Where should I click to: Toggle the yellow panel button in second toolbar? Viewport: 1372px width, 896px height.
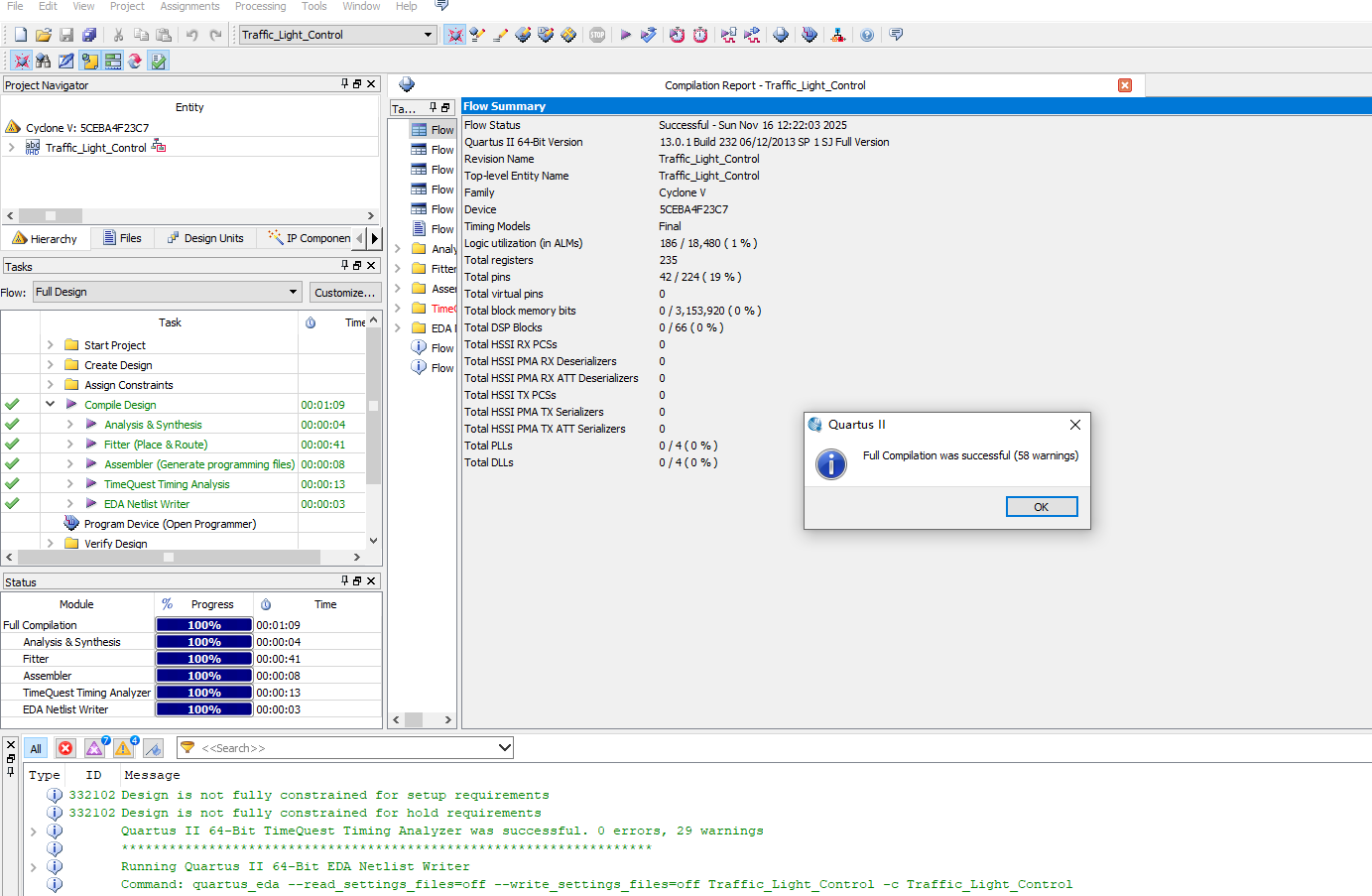click(x=89, y=61)
